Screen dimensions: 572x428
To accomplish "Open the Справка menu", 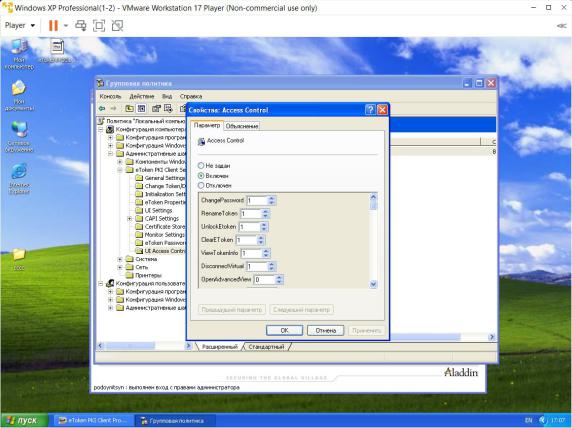I will 191,96.
